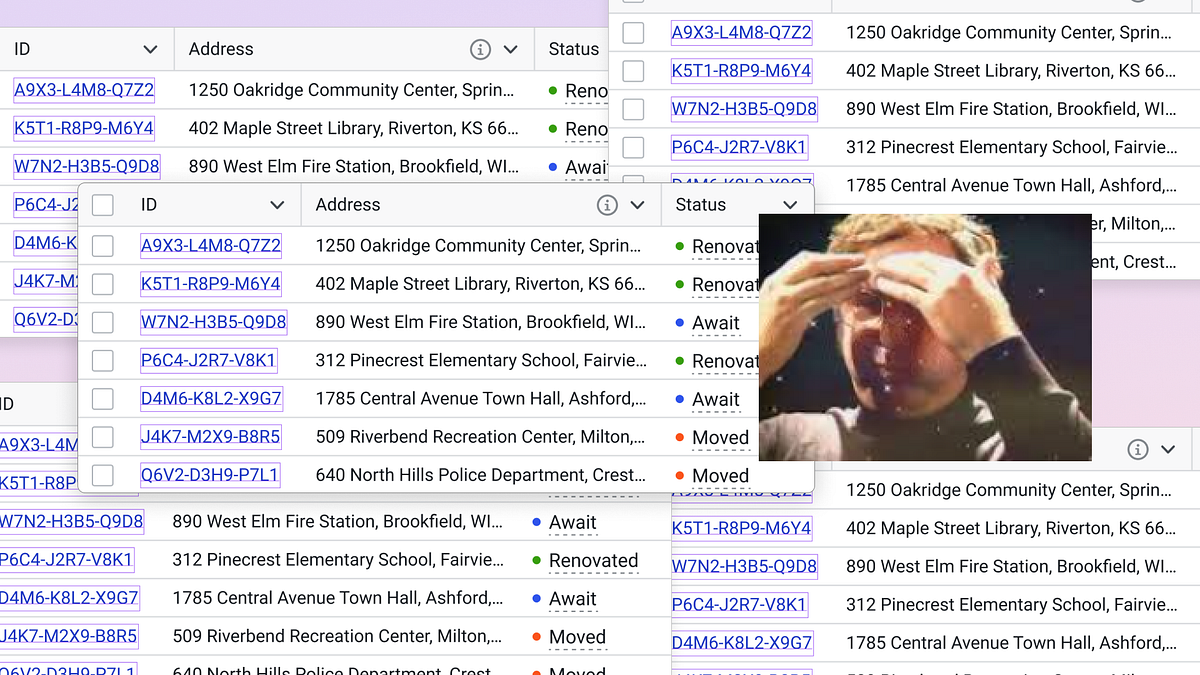Click the Address info icon in the front center table
Screen dimensions: 1200x675
click(x=607, y=205)
